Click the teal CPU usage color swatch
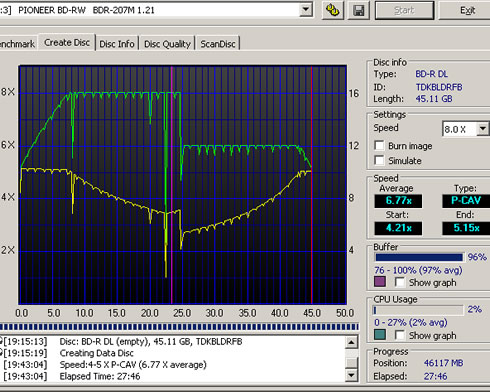This screenshot has width=490, height=392. 380,334
